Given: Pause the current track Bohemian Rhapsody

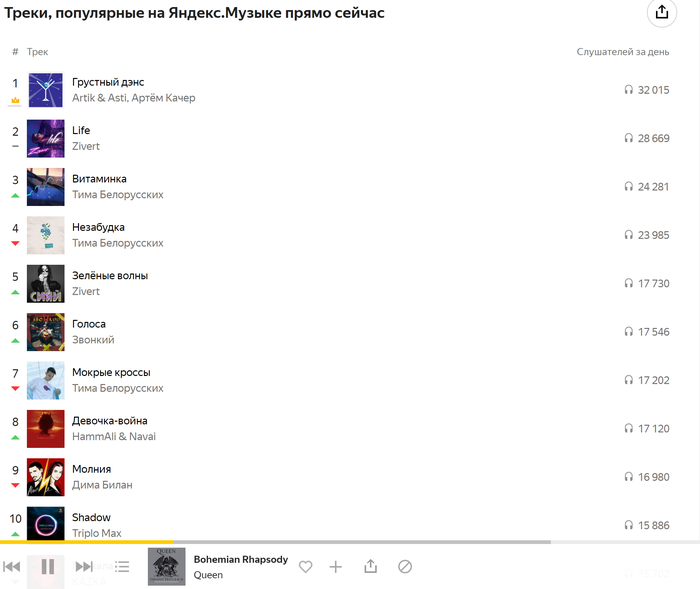Looking at the screenshot, I should point(48,567).
